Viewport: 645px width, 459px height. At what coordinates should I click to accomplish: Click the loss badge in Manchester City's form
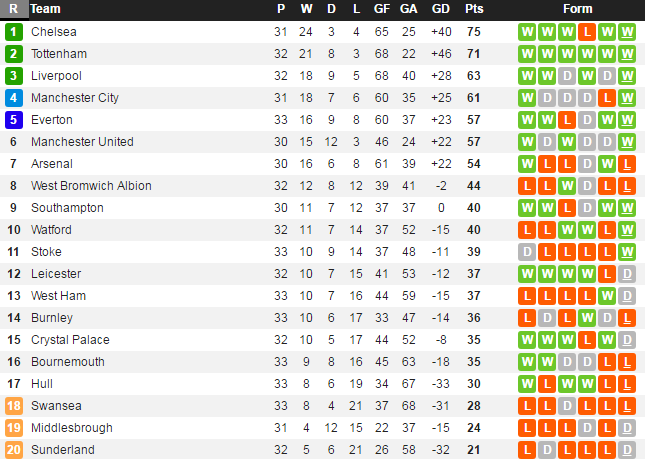607,97
